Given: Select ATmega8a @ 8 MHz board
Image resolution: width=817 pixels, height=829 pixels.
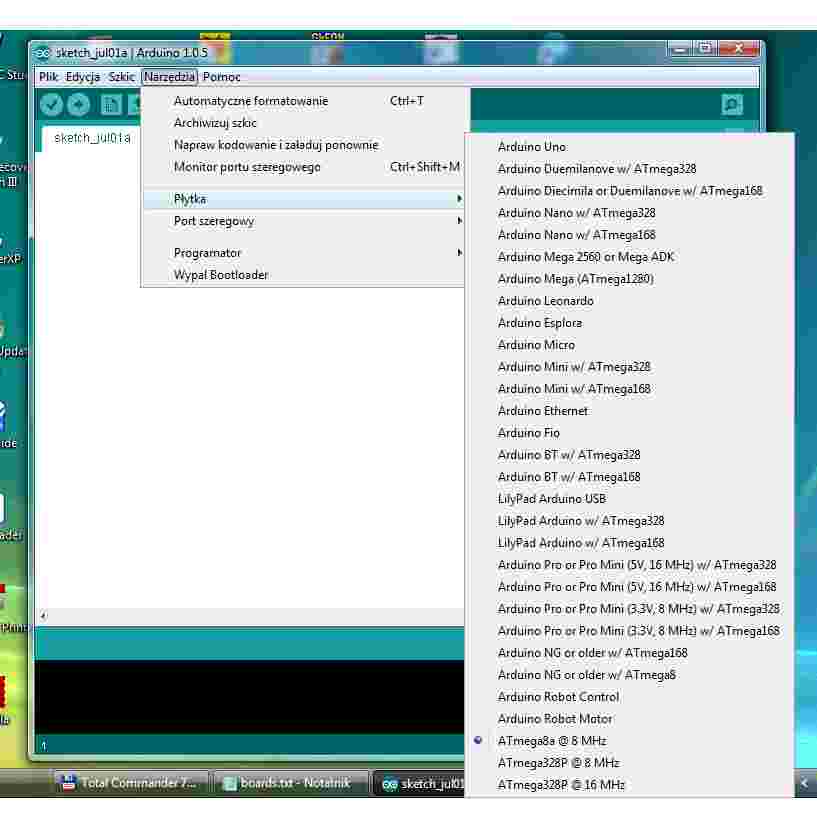Looking at the screenshot, I should (x=552, y=741).
